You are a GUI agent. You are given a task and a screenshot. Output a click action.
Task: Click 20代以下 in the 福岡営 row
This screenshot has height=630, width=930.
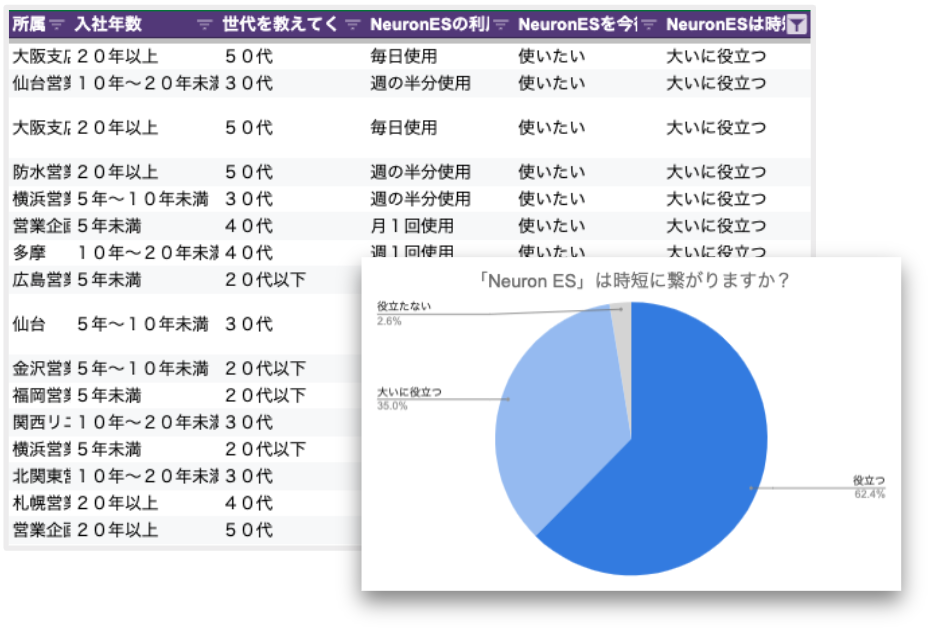[x=265, y=395]
